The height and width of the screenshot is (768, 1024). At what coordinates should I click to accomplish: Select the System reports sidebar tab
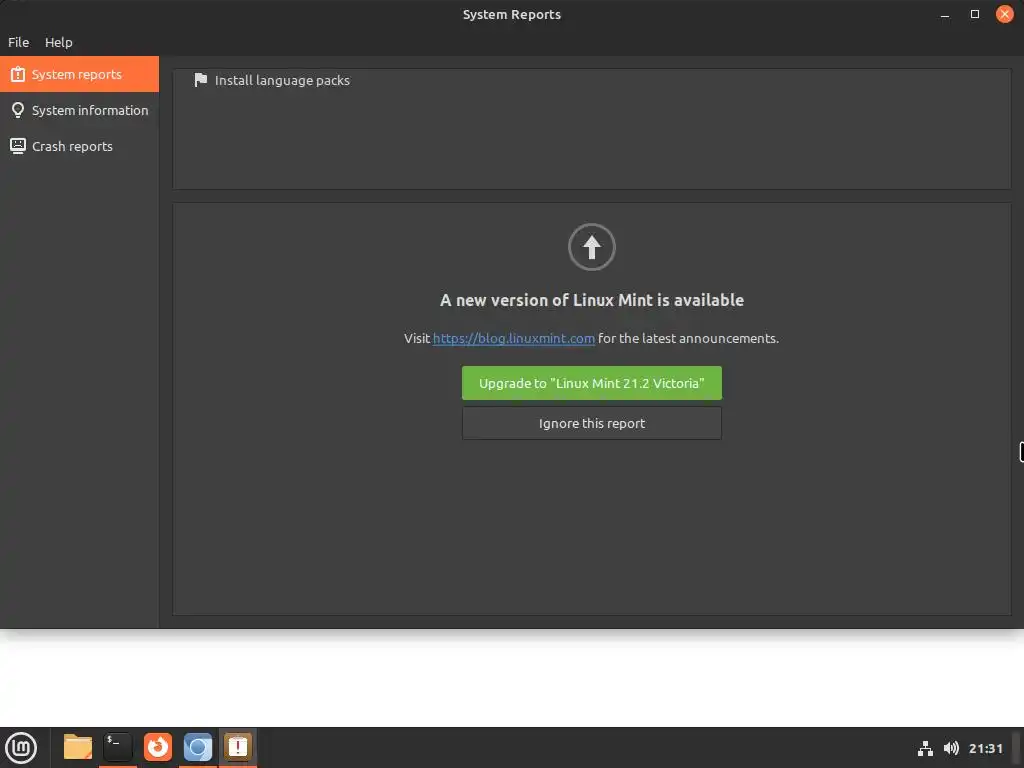79,74
